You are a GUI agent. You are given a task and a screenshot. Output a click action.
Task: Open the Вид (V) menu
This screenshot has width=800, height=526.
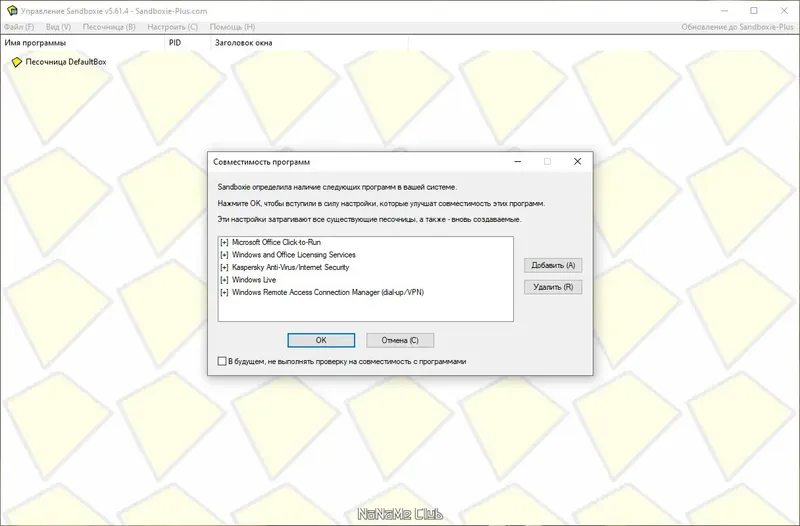tap(58, 27)
